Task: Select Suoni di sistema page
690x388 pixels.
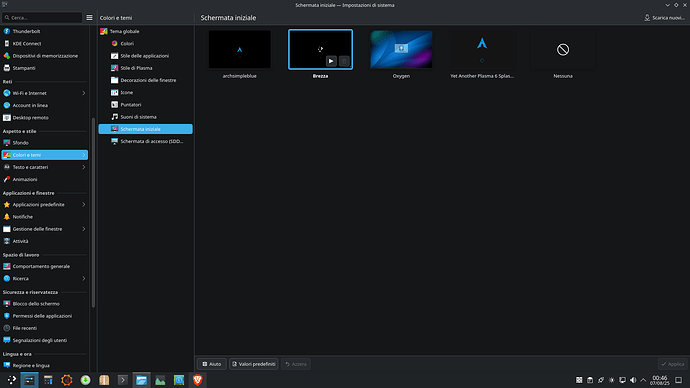Action: [146, 117]
